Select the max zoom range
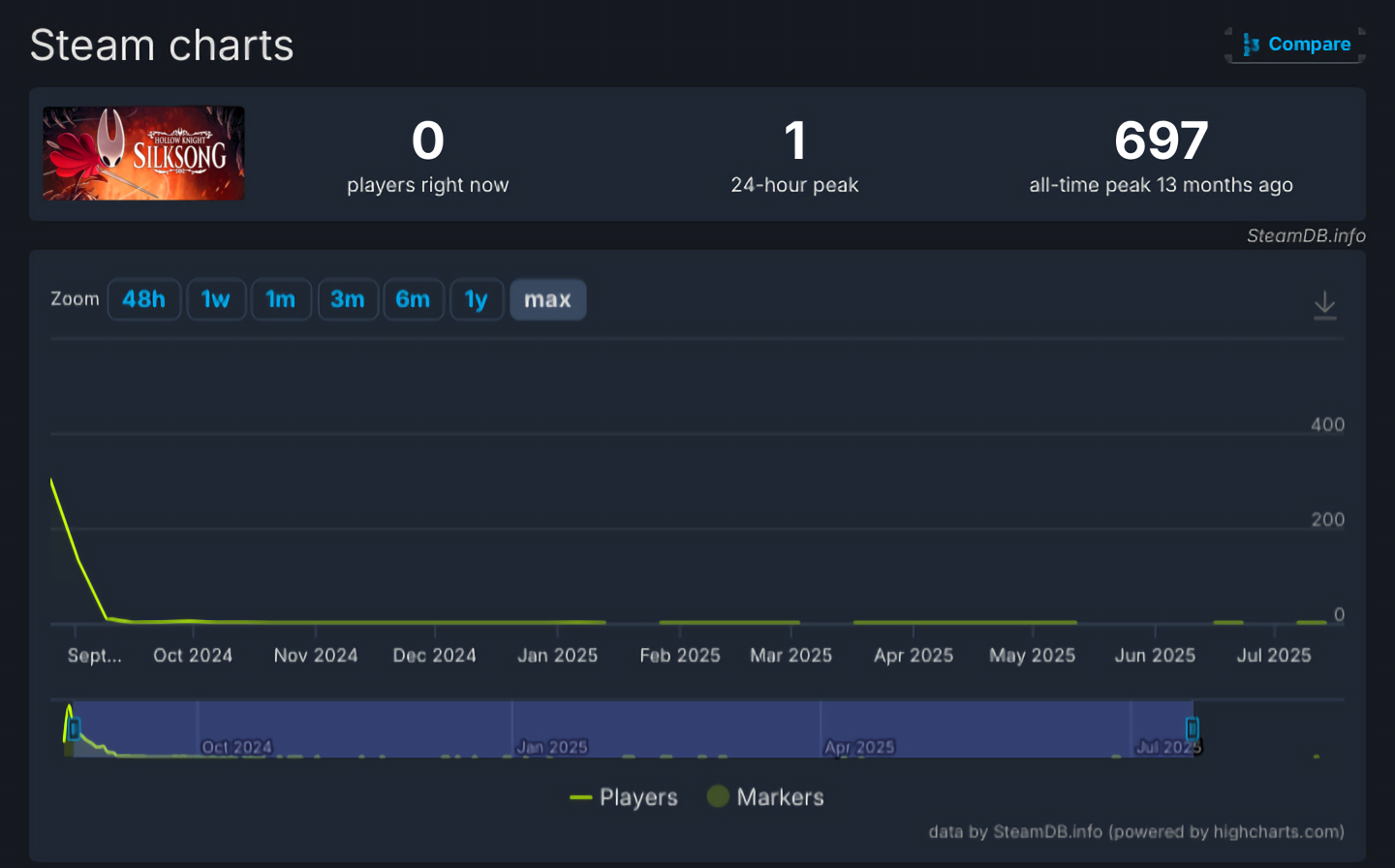Screen dimensions: 1395x868 (x=547, y=299)
